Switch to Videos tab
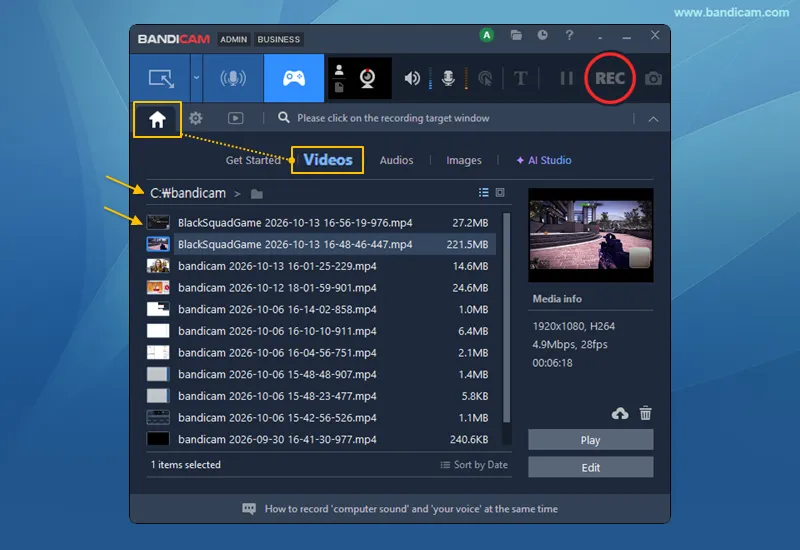 coord(328,160)
